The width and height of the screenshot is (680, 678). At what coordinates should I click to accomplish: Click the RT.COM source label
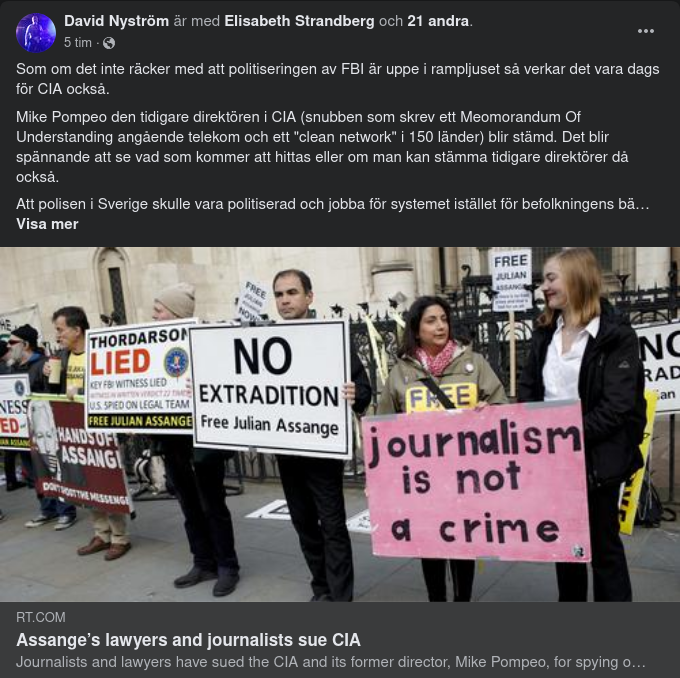click(x=41, y=617)
